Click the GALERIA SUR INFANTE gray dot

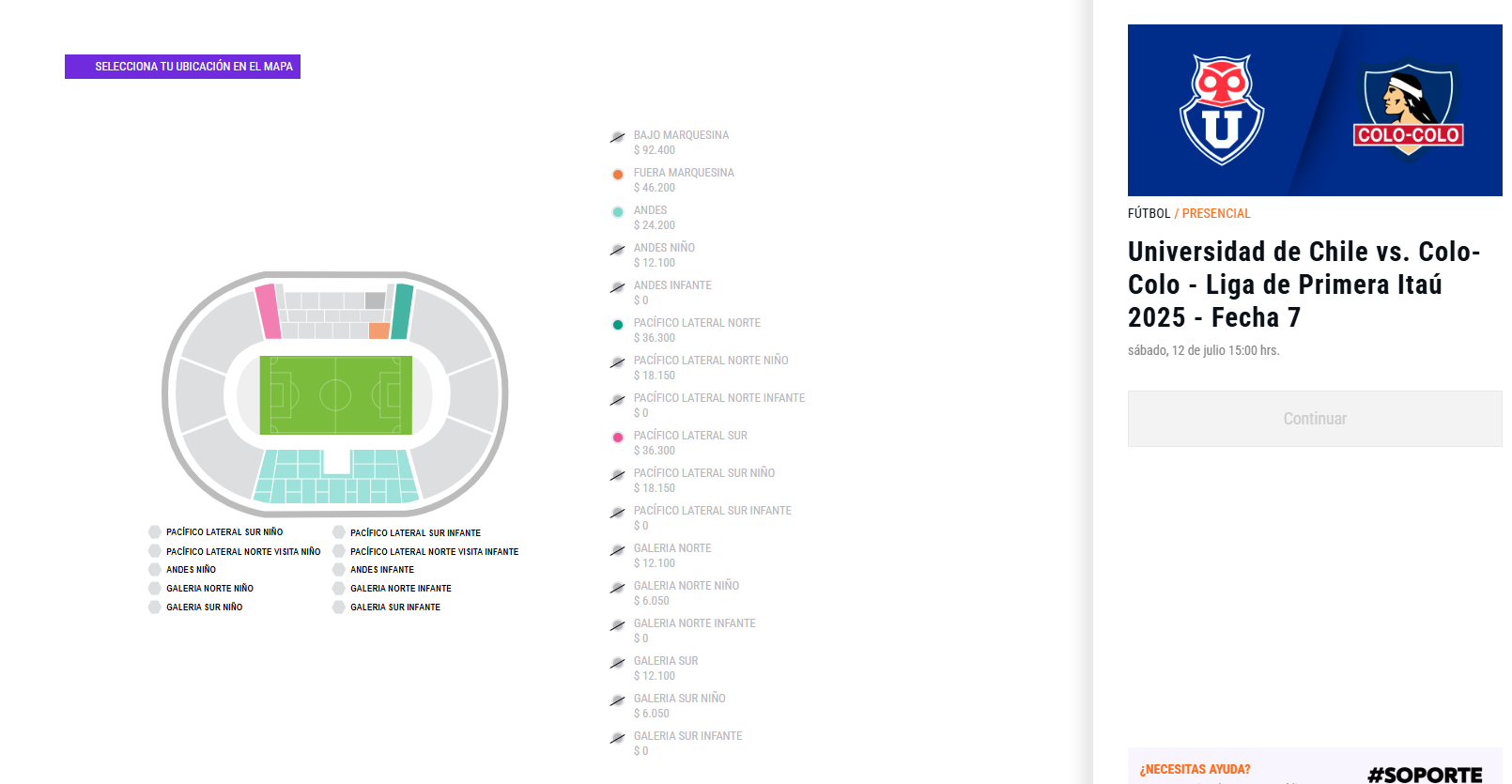[339, 607]
